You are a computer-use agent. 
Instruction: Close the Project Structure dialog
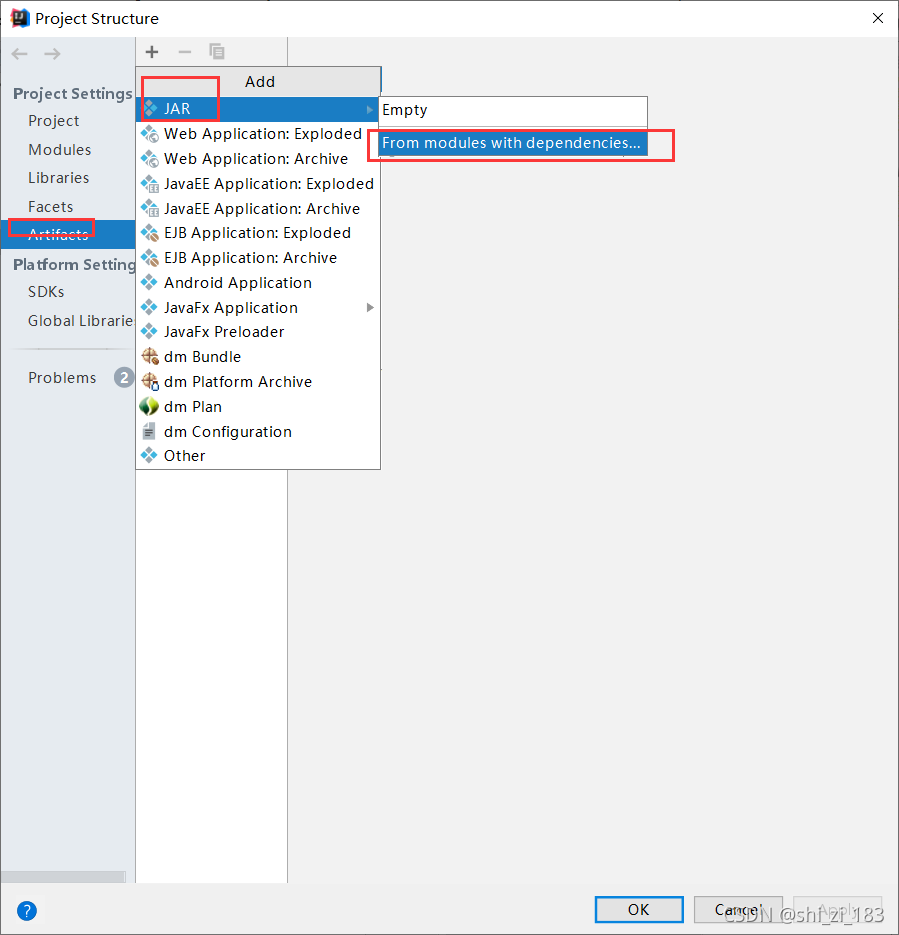tap(878, 18)
